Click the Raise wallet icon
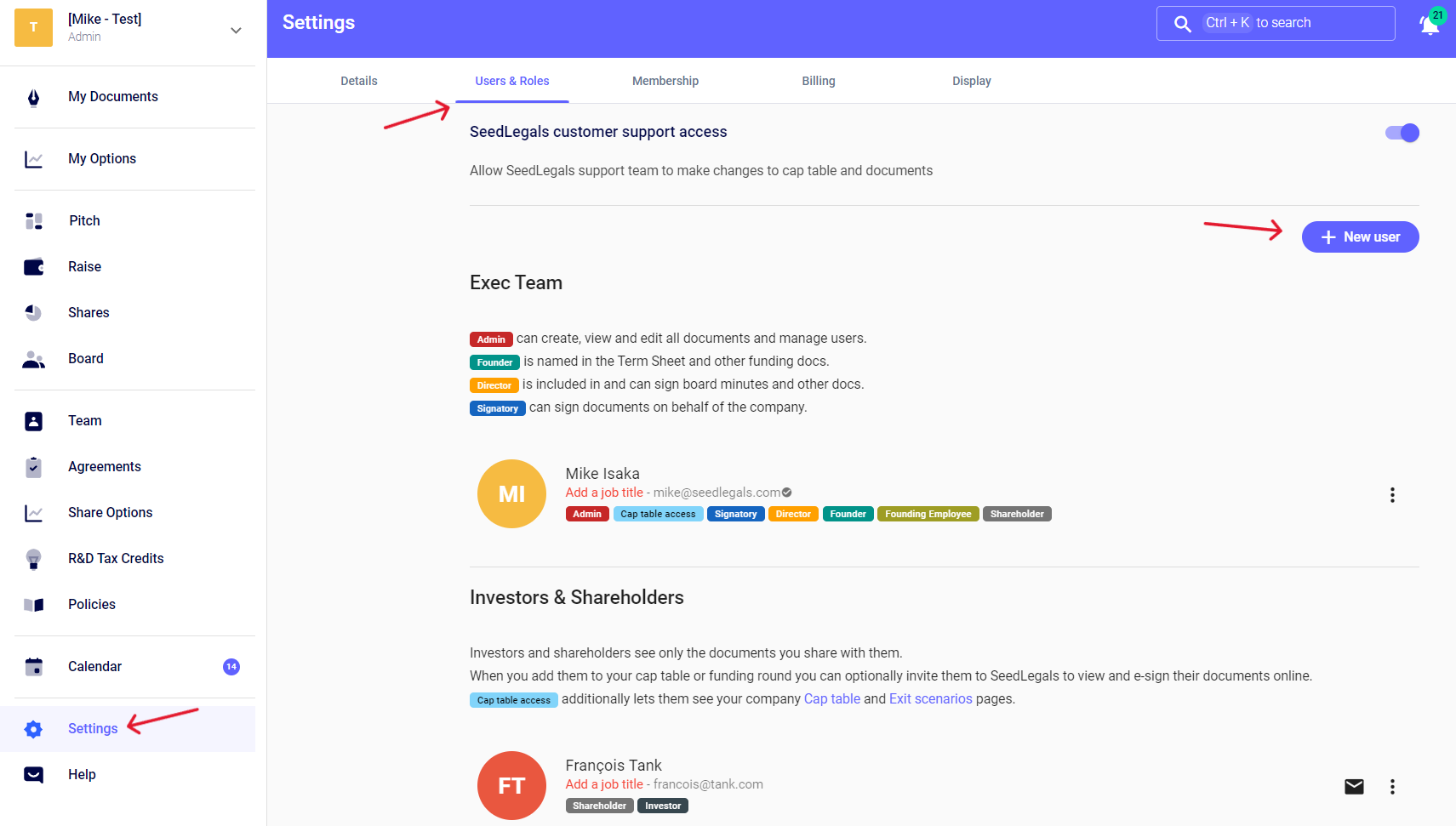This screenshot has width=1456, height=826. coord(34,267)
